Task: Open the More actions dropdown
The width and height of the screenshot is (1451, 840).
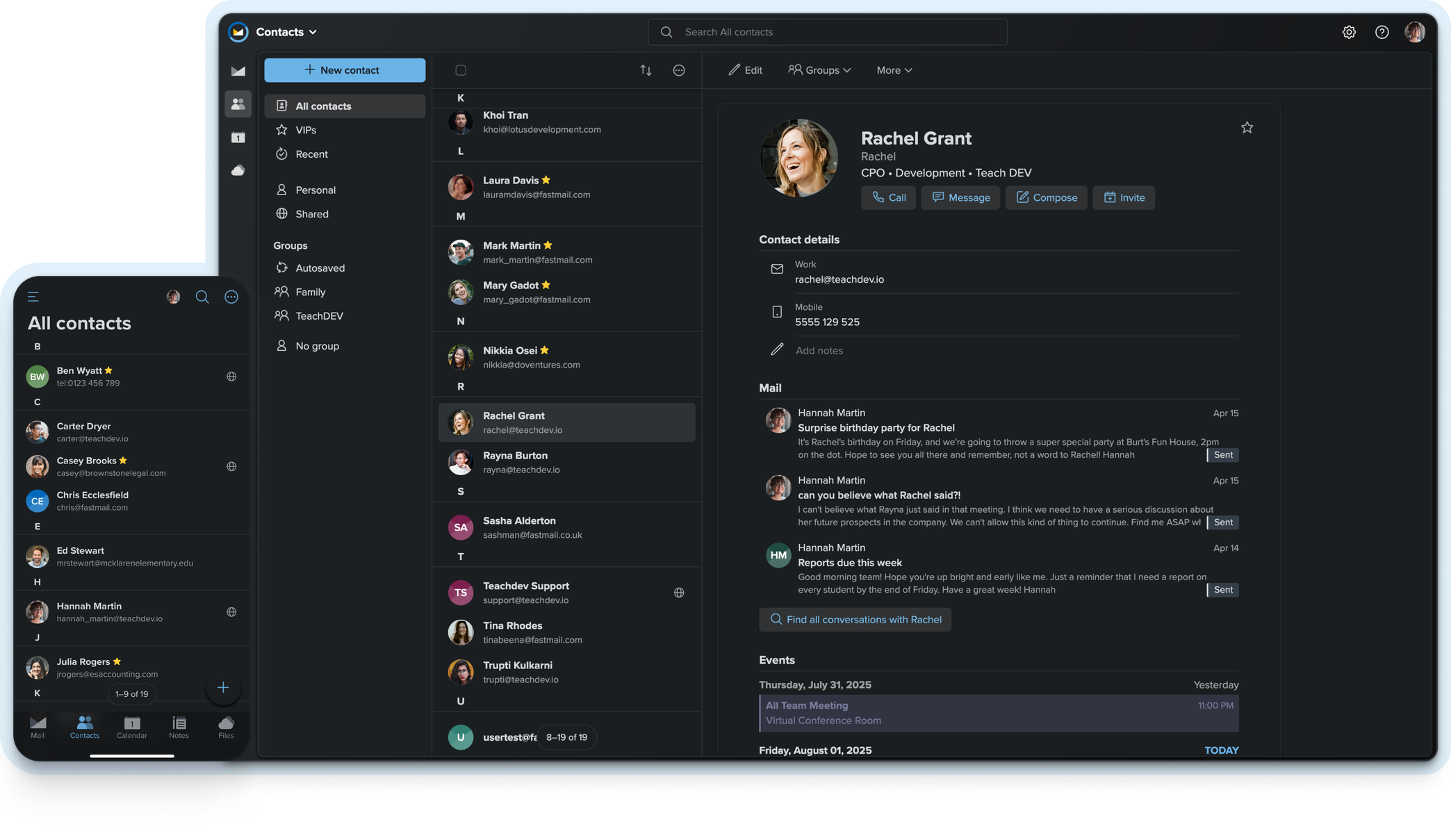Action: click(894, 69)
